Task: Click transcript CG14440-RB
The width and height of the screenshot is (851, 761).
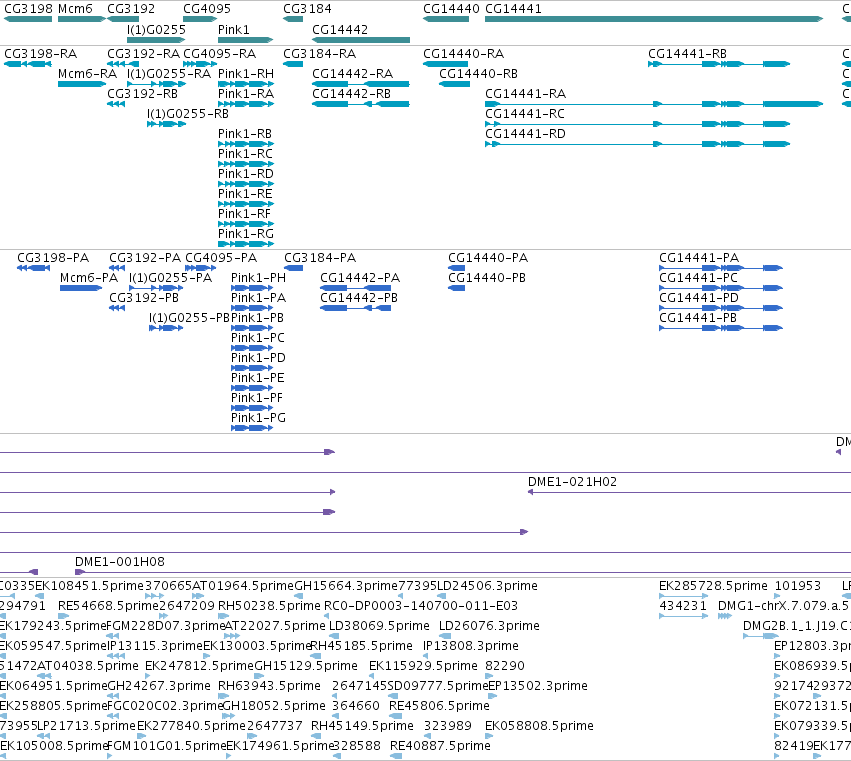Action: click(478, 74)
